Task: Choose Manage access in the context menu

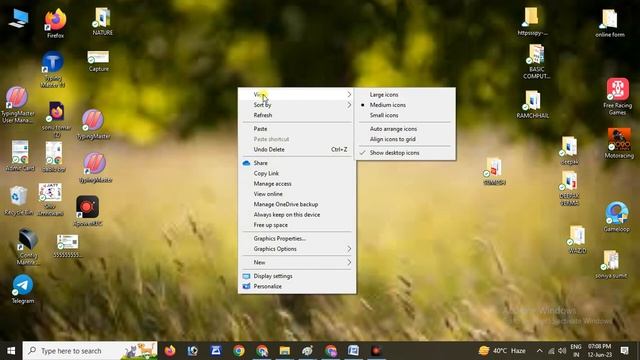Action: [x=297, y=184]
